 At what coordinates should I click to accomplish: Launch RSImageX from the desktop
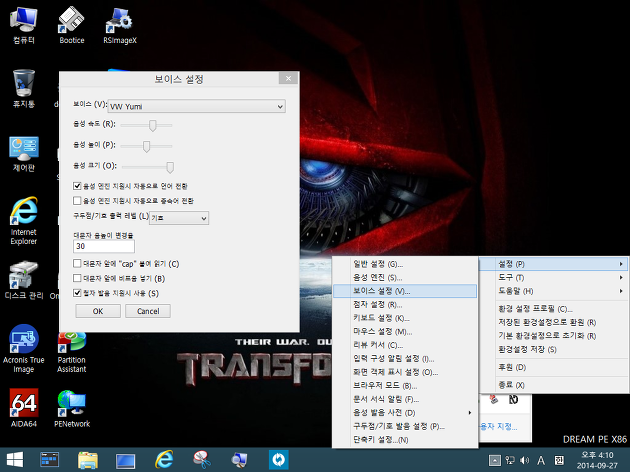click(120, 25)
